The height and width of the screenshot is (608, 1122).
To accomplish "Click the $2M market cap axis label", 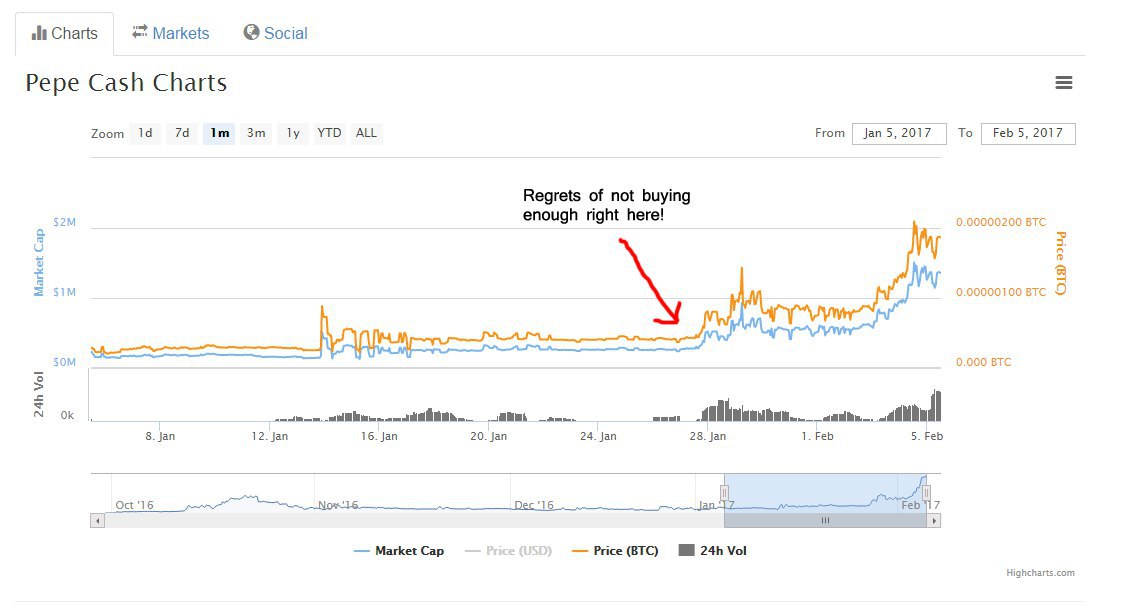I will [x=64, y=222].
